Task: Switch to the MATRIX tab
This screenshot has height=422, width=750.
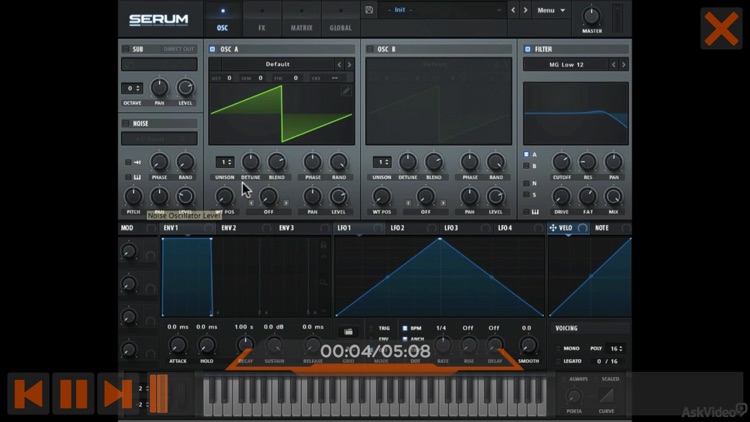Action: [x=301, y=19]
